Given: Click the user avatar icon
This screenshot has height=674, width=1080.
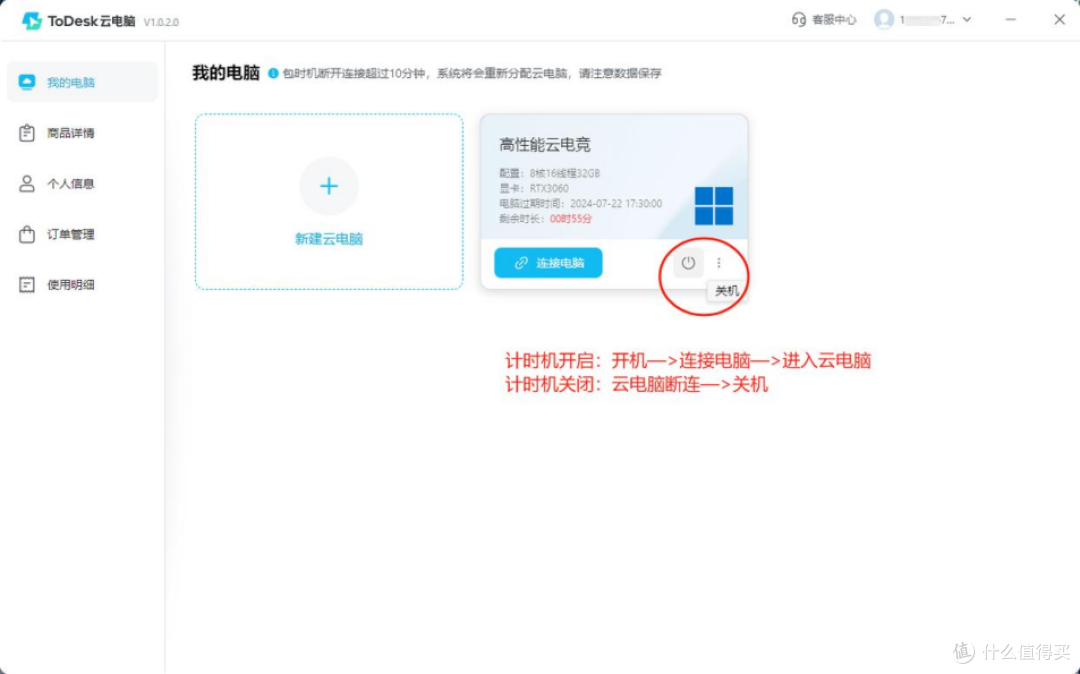Looking at the screenshot, I should coord(884,19).
